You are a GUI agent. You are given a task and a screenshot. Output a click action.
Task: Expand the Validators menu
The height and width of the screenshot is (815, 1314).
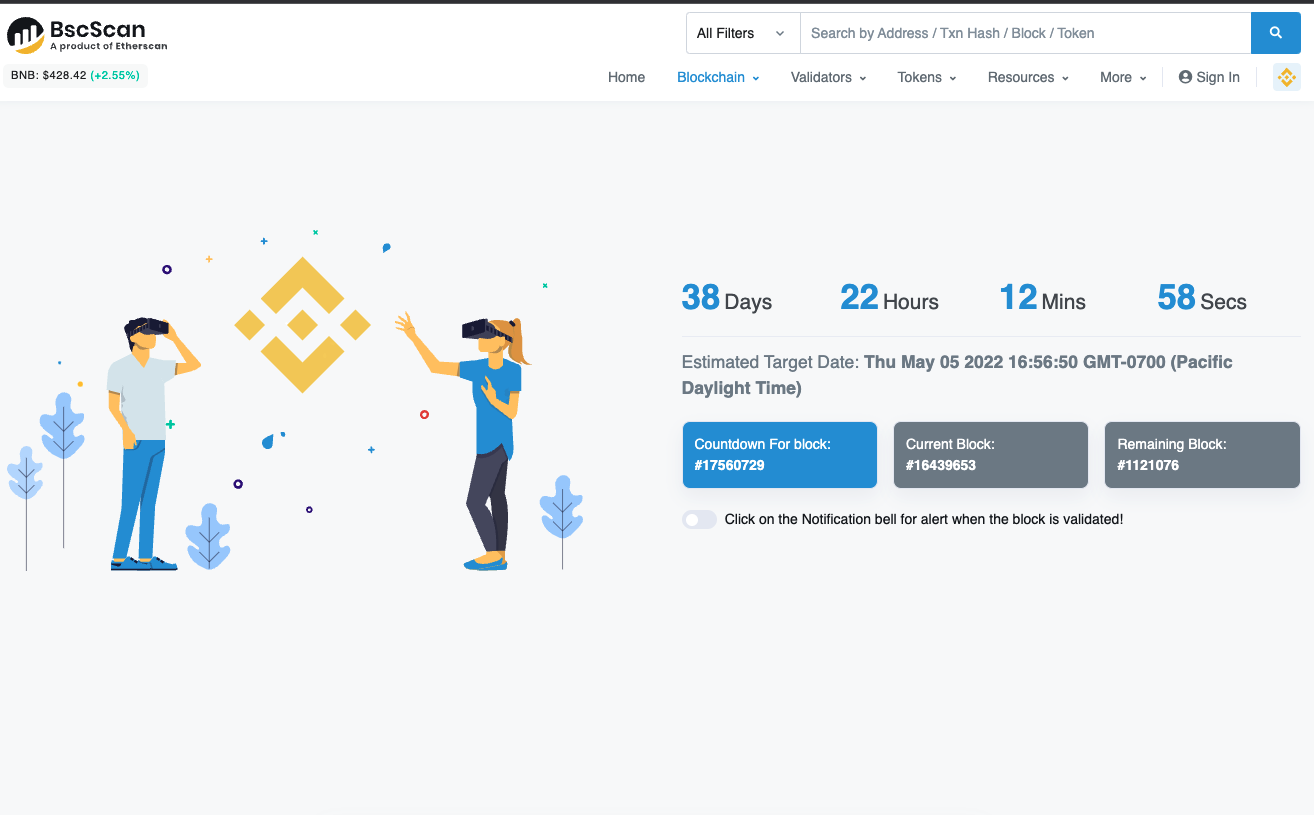(x=828, y=77)
